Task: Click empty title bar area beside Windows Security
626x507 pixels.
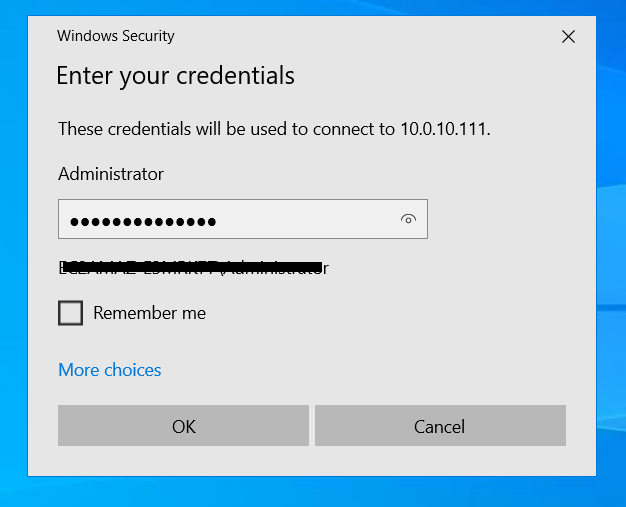Action: 360,36
